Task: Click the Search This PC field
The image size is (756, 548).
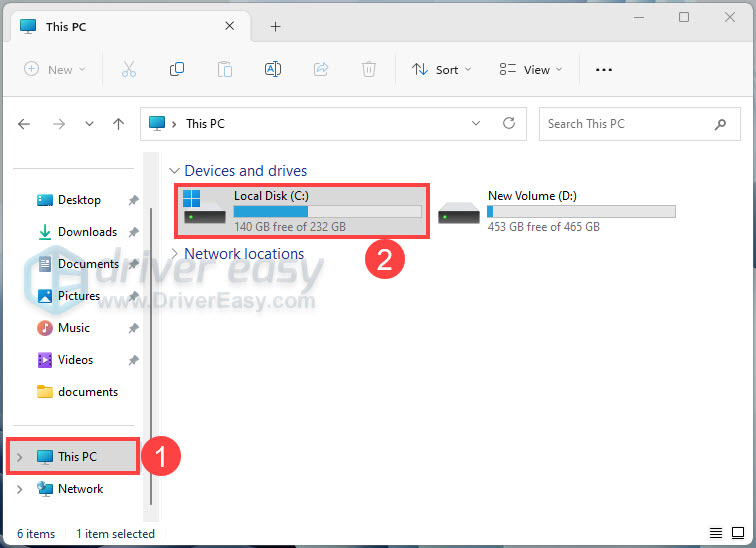Action: click(x=625, y=124)
